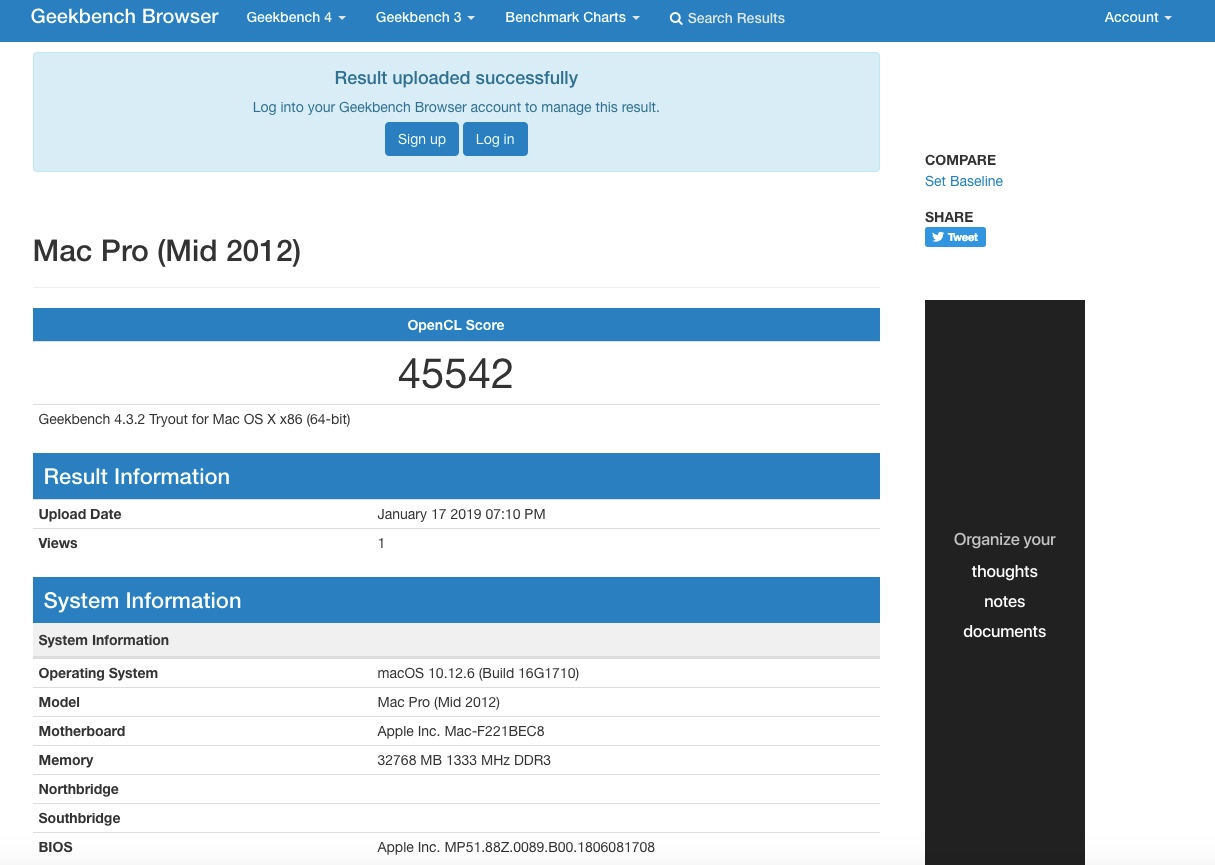This screenshot has height=865, width=1215.
Task: Click the Upload Date row value
Action: 461,514
